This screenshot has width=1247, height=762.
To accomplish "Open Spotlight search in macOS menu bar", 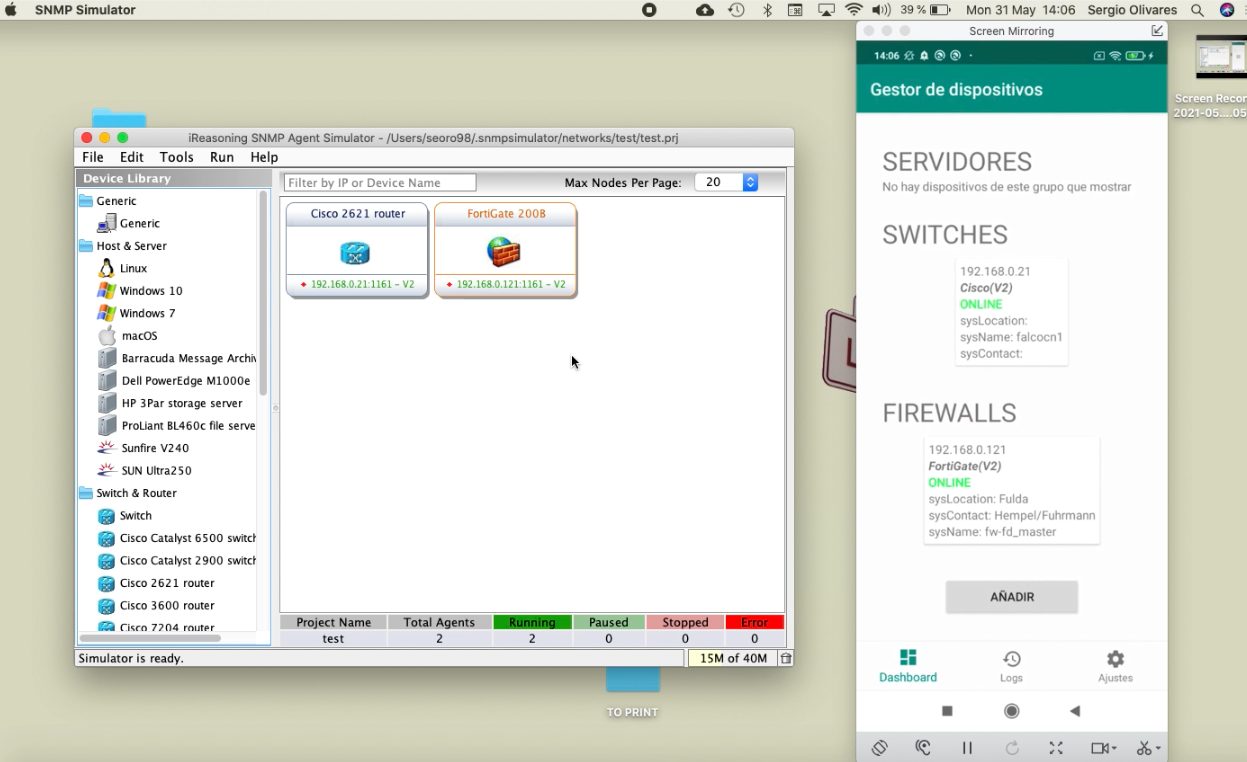I will 1197,10.
